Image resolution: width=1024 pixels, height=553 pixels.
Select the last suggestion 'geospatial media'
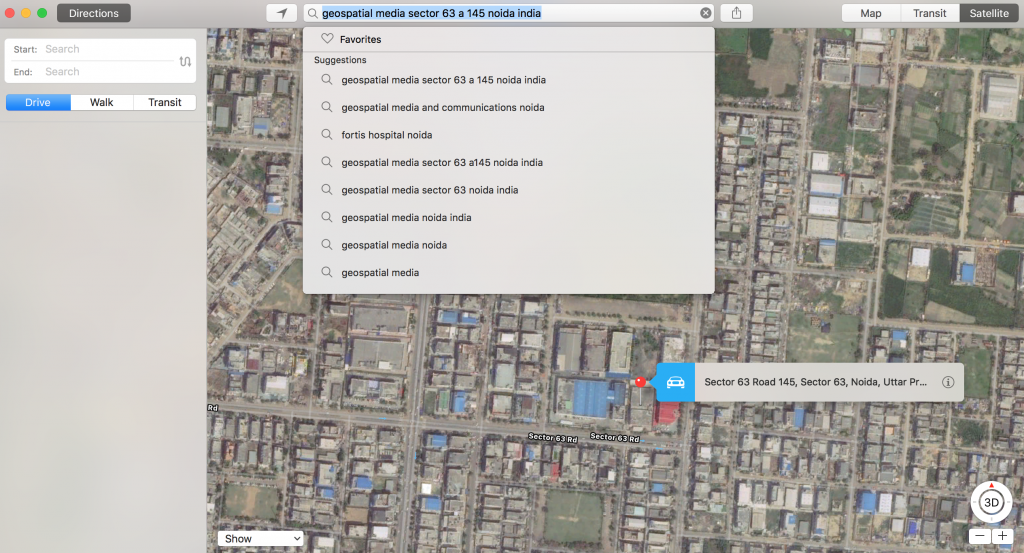pyautogui.click(x=508, y=272)
